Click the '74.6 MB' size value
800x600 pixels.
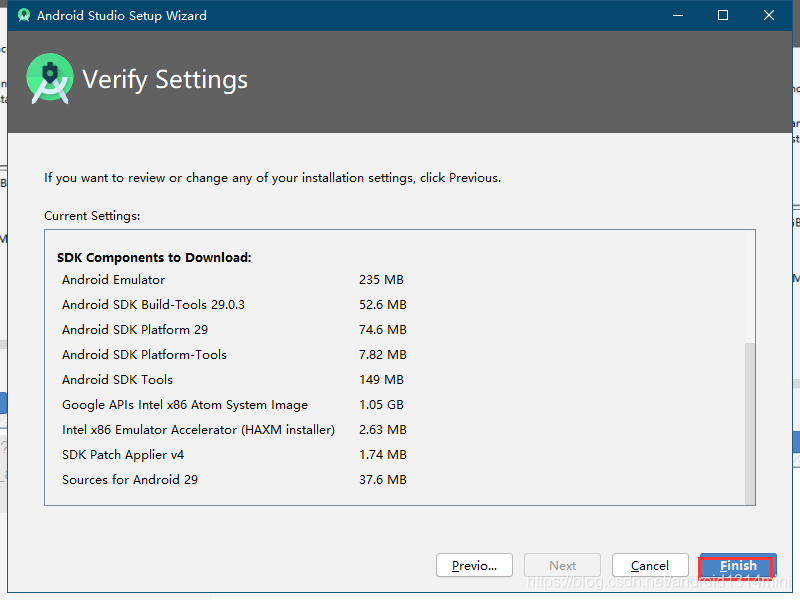click(383, 330)
